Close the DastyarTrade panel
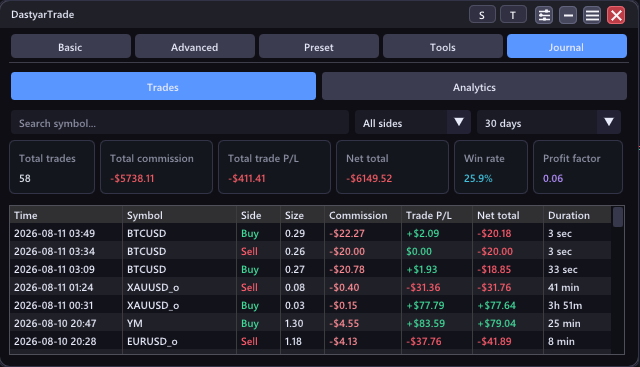 [x=616, y=16]
